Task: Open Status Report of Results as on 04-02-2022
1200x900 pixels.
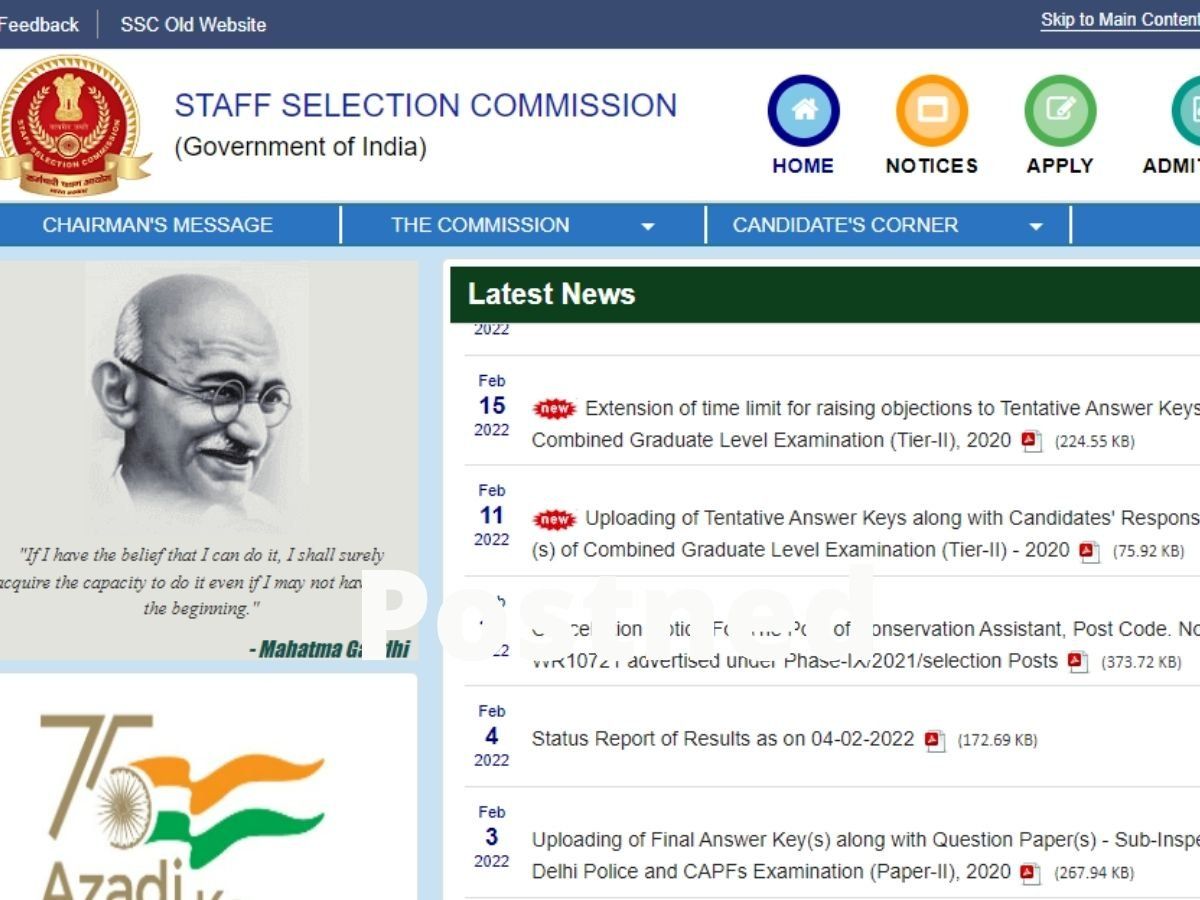Action: (723, 739)
